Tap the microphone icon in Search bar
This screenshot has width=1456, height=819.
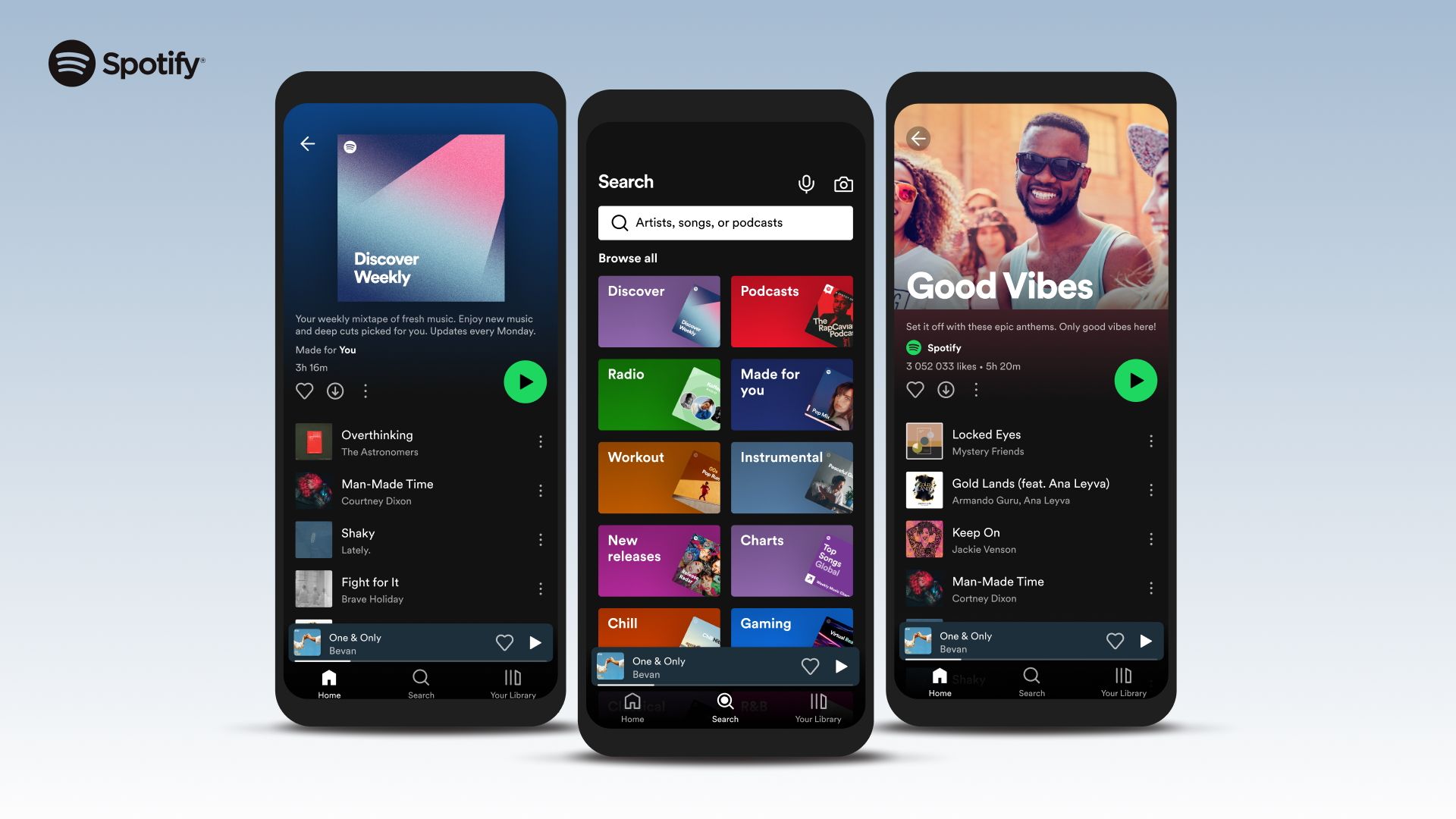click(x=806, y=183)
